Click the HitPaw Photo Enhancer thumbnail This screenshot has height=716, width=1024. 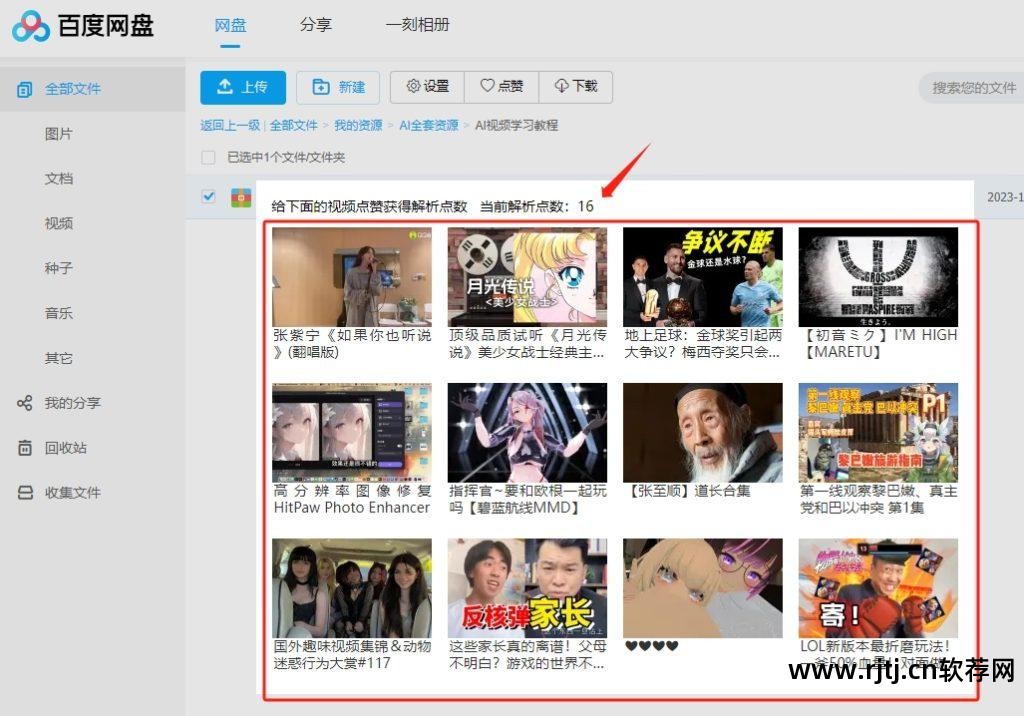[352, 432]
